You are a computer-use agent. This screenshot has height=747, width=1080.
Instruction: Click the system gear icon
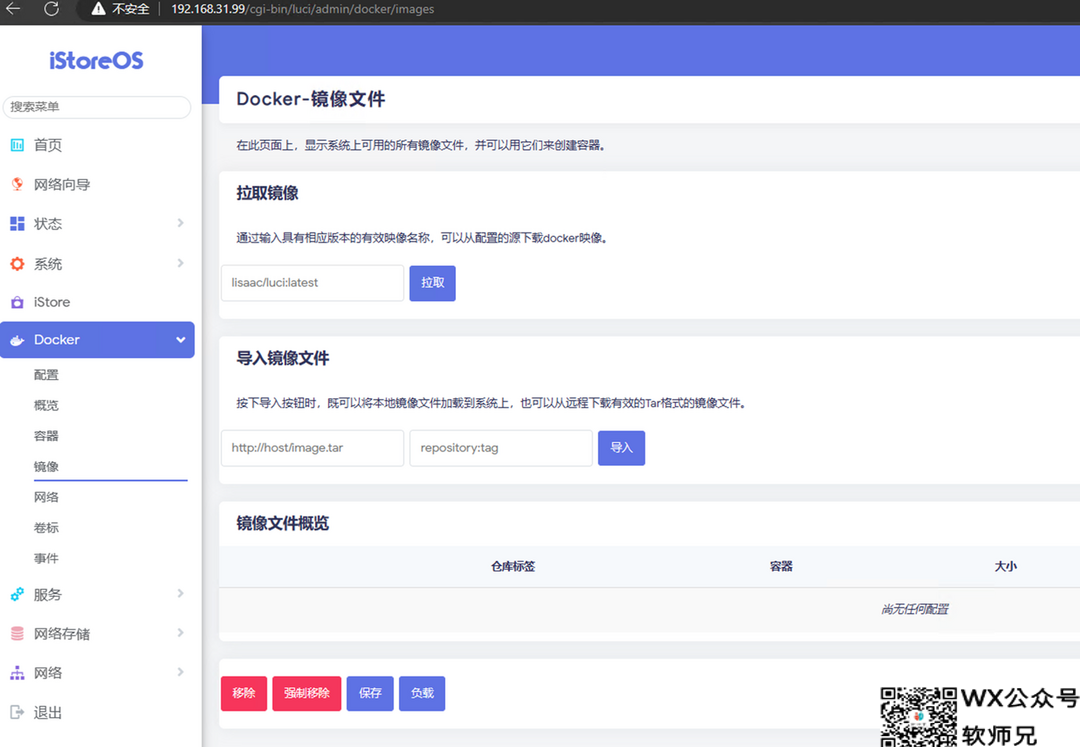click(x=17, y=264)
